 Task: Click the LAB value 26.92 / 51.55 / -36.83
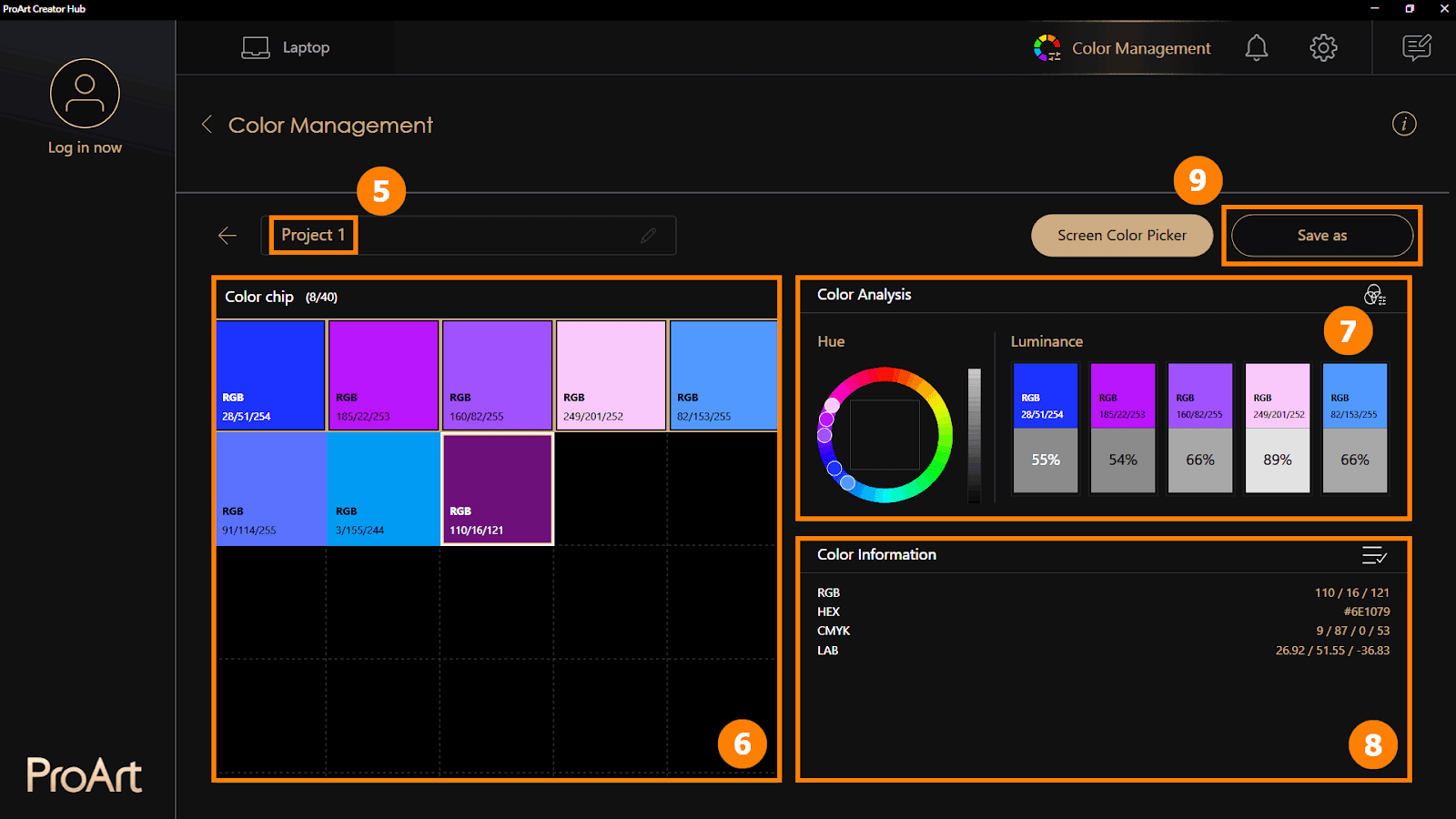tap(1332, 651)
